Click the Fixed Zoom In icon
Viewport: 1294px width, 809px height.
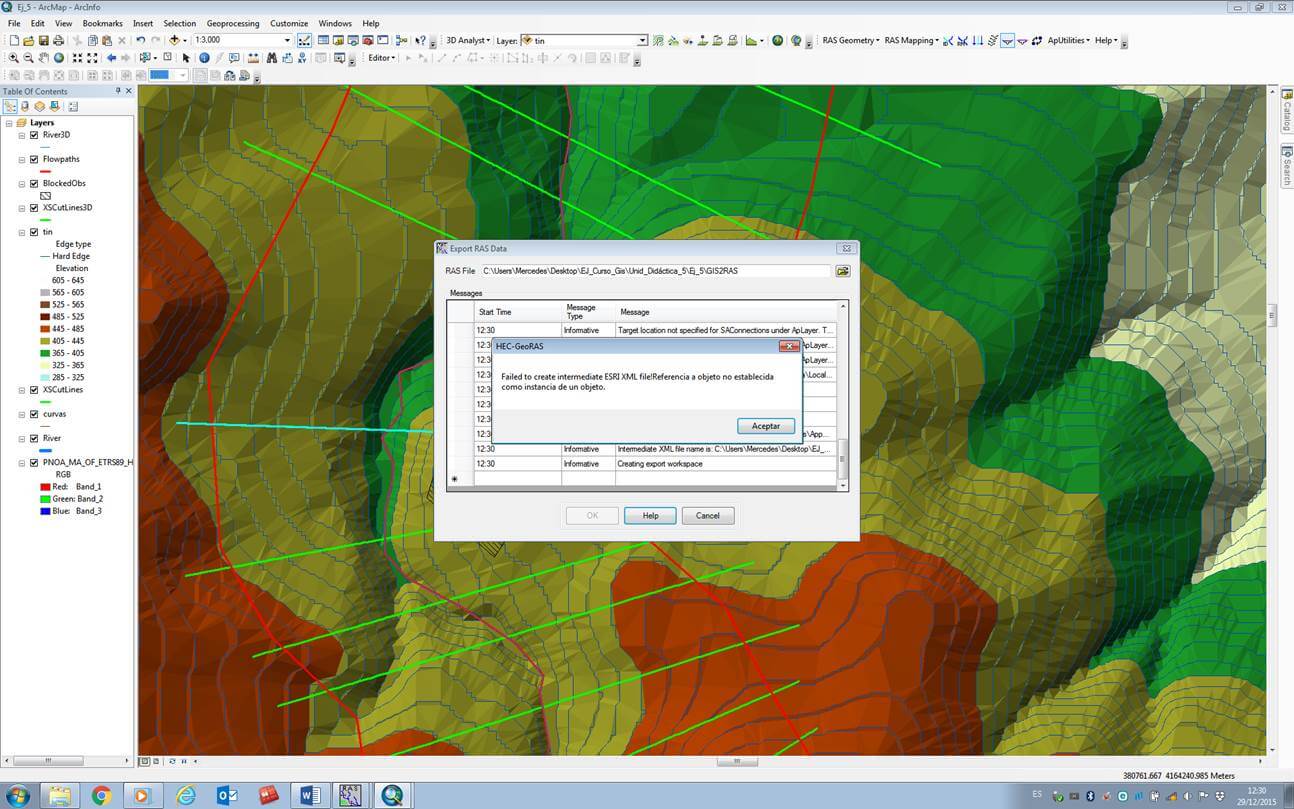78,58
